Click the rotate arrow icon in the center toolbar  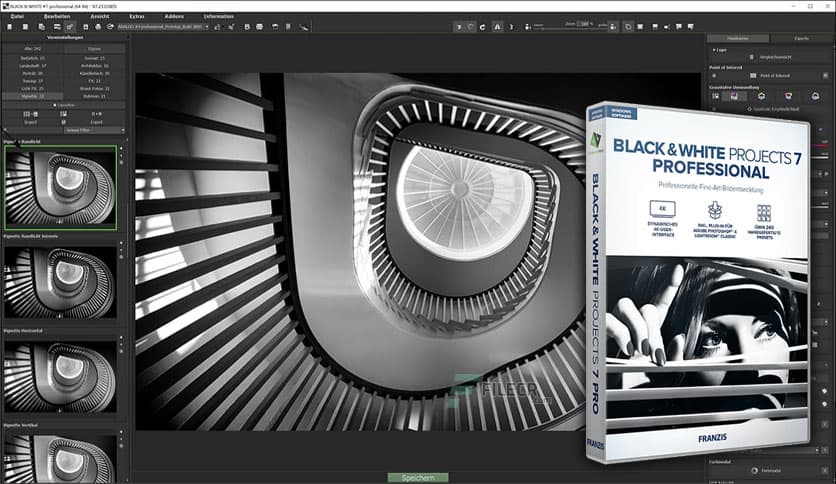click(482, 27)
